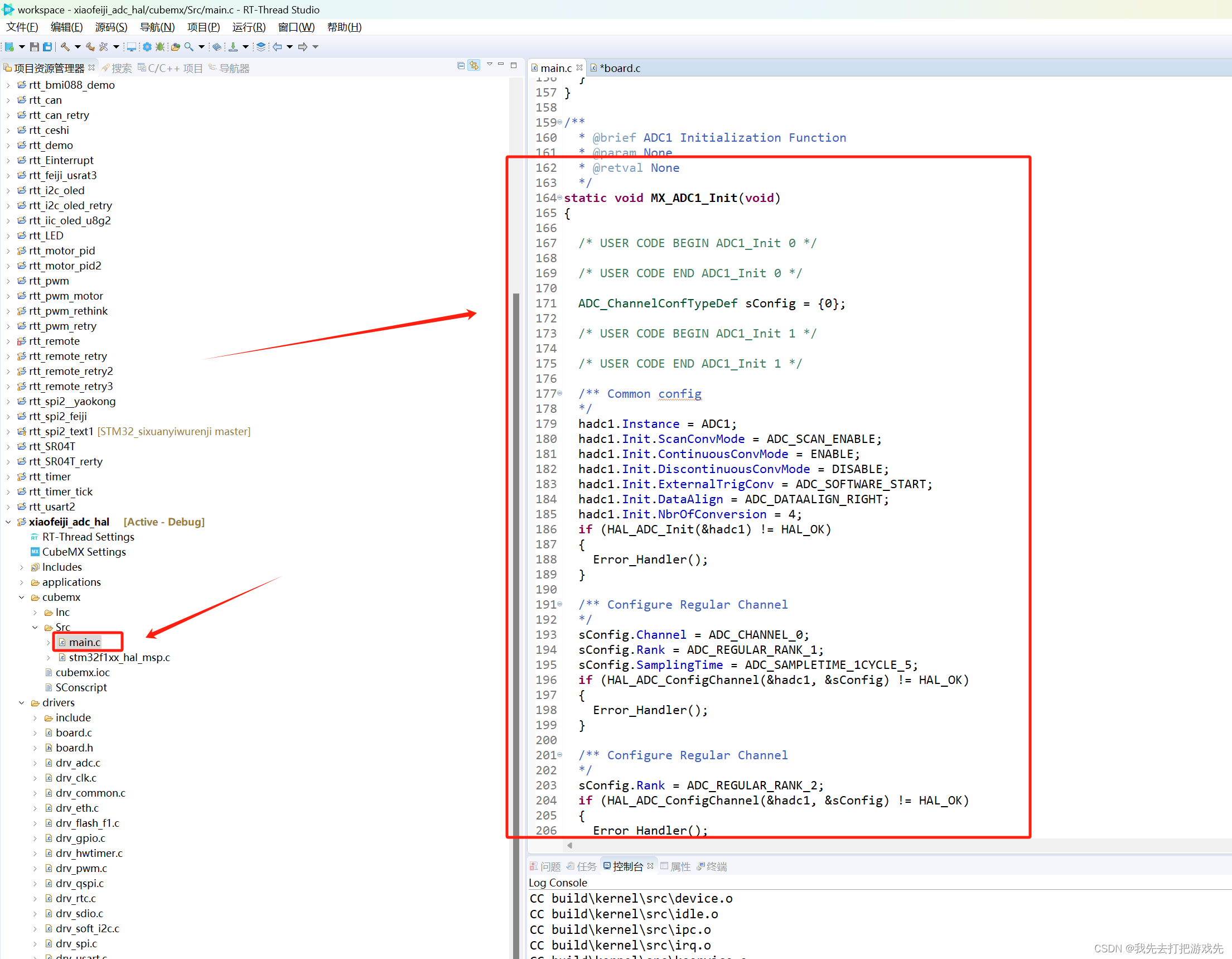Image resolution: width=1232 pixels, height=959 pixels.
Task: Expand the rtt_bmi088_demo project
Action: (x=8, y=85)
